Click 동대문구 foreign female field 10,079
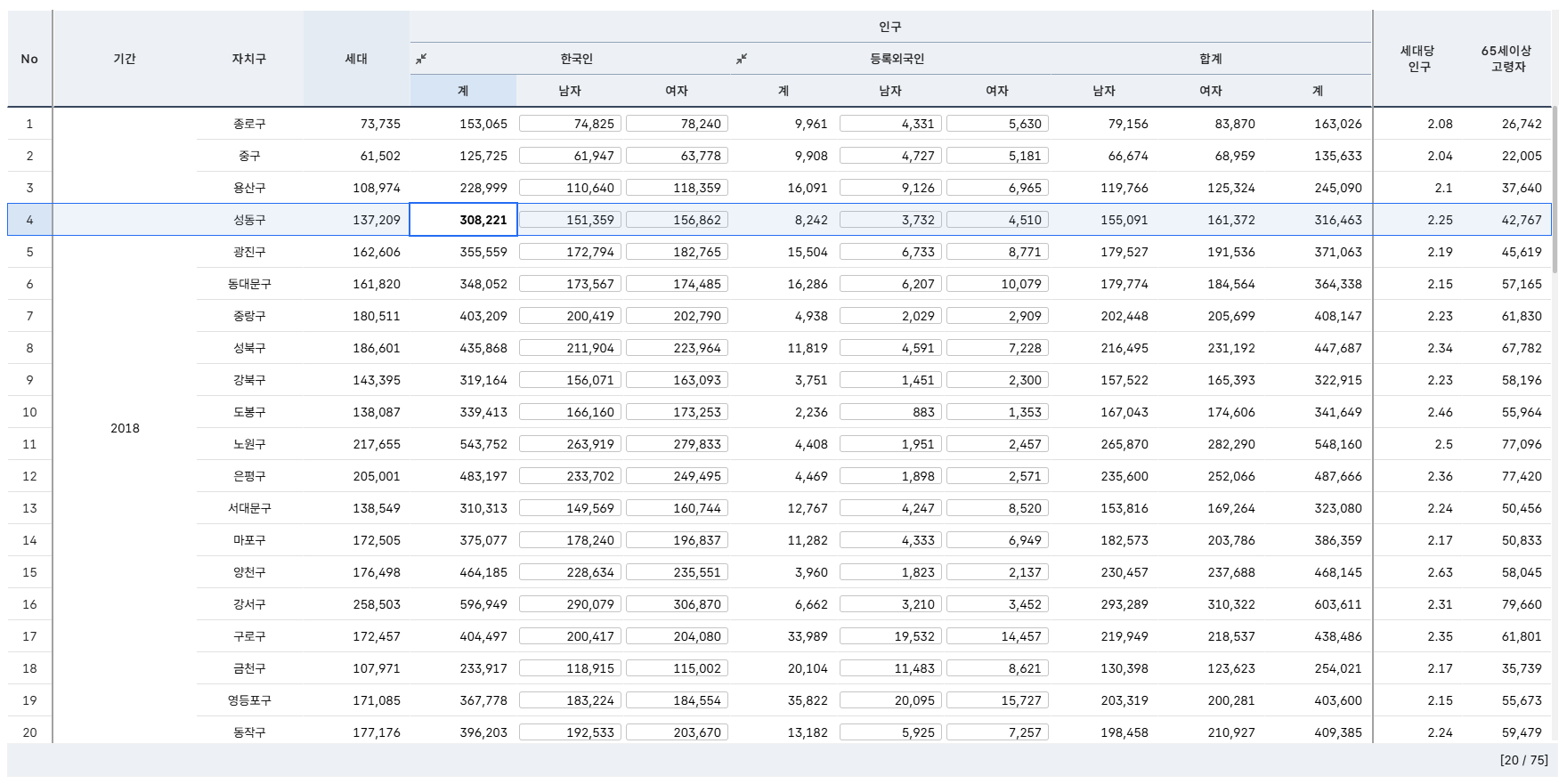This screenshot has width=1567, height=784. coord(997,284)
